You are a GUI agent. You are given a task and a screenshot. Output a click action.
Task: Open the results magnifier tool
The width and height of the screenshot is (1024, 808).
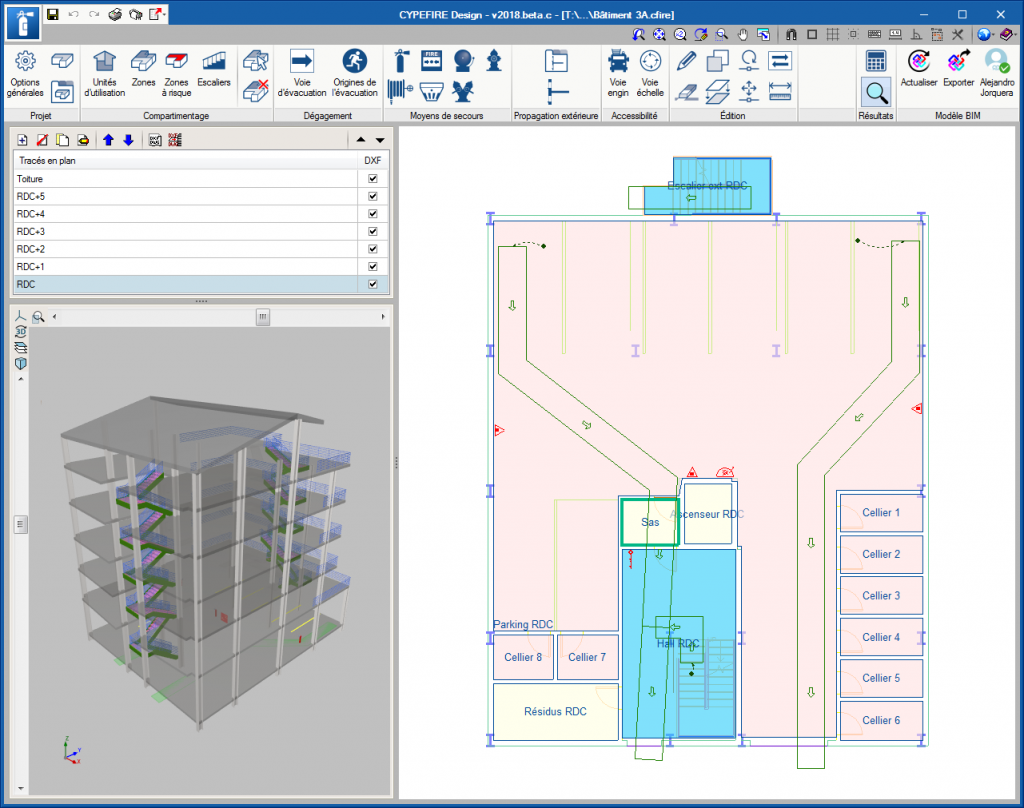pyautogui.click(x=876, y=93)
